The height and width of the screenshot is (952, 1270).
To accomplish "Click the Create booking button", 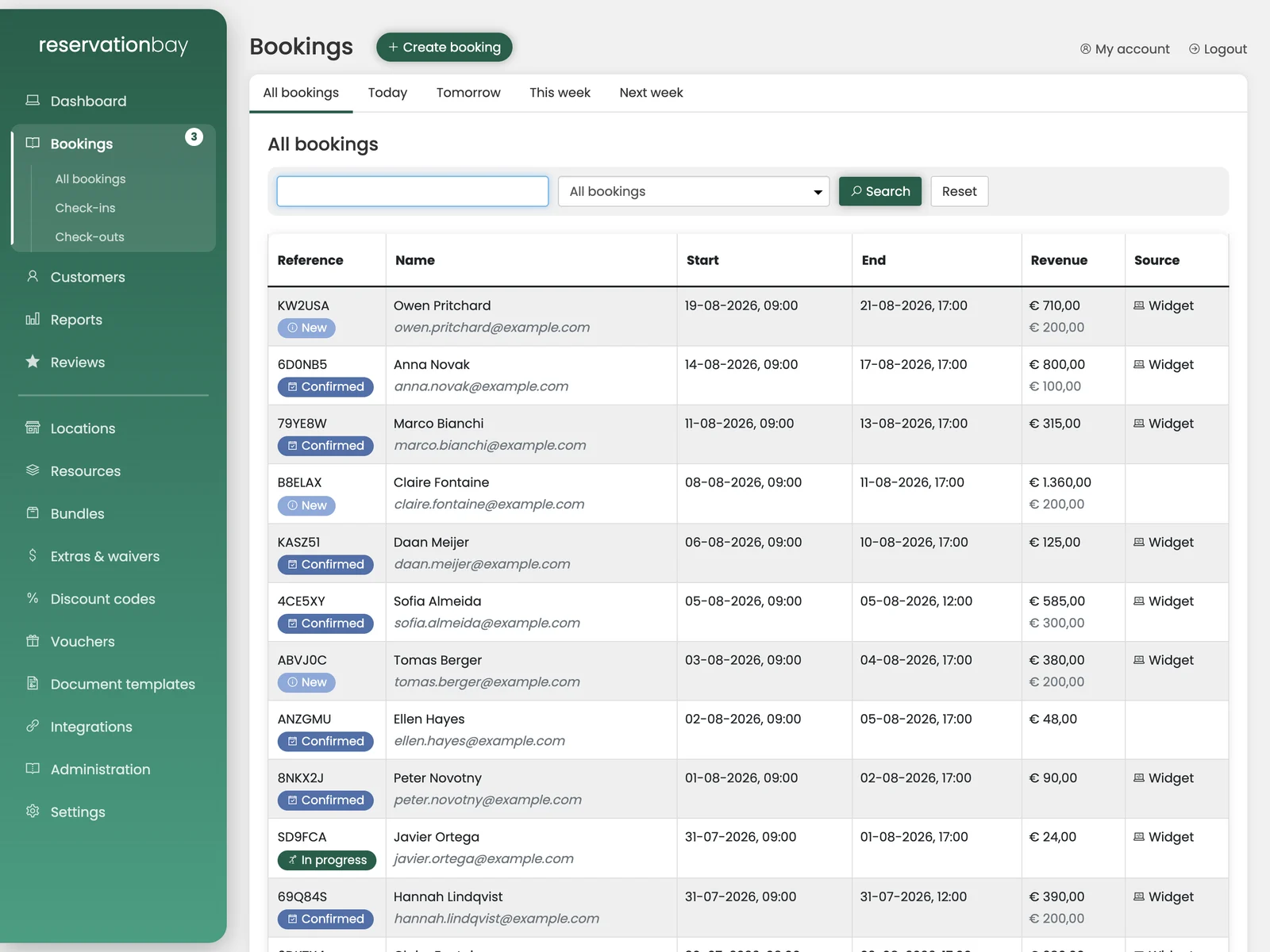I will point(444,47).
